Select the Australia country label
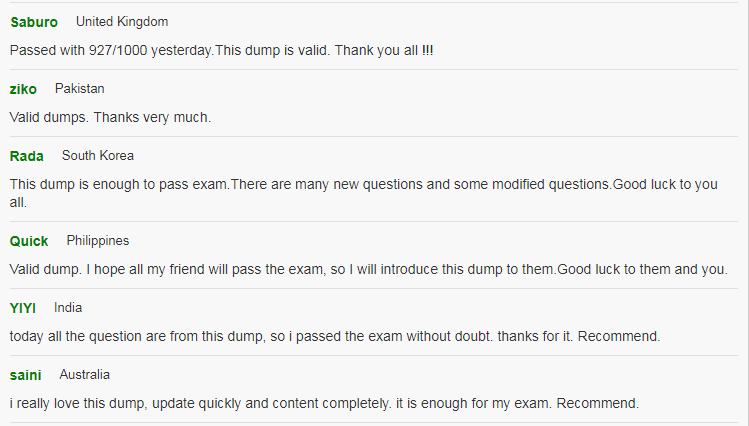This screenshot has width=749, height=426. (x=85, y=374)
